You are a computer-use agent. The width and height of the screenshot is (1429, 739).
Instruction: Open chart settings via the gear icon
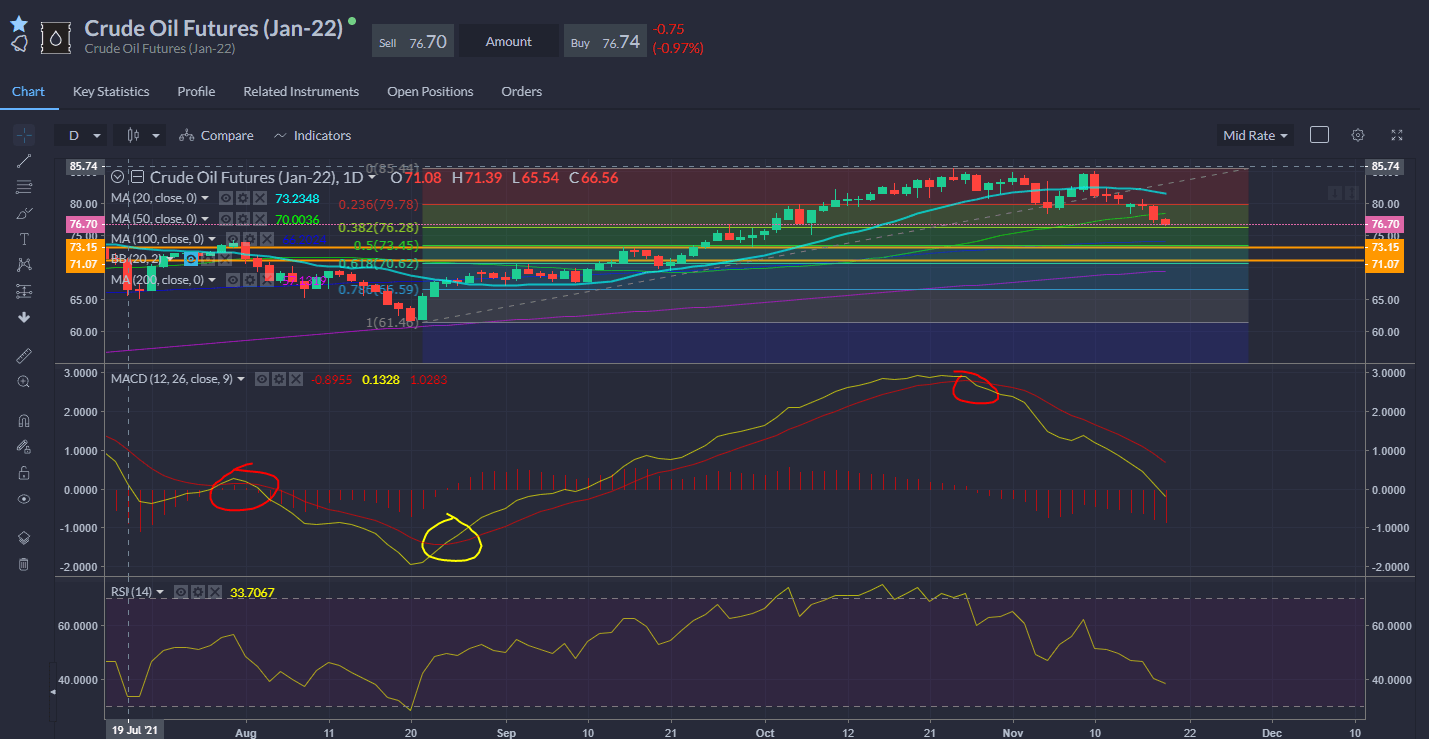coord(1357,134)
